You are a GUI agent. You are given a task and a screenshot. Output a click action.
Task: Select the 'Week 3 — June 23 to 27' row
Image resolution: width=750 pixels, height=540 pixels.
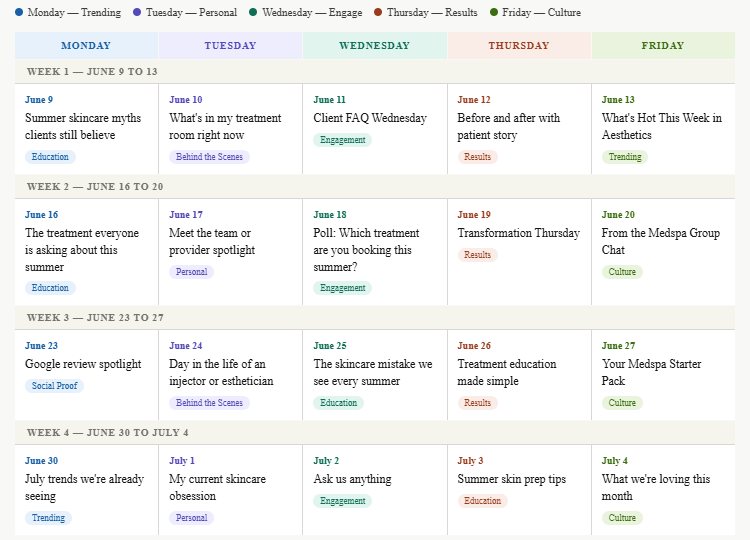coord(375,318)
